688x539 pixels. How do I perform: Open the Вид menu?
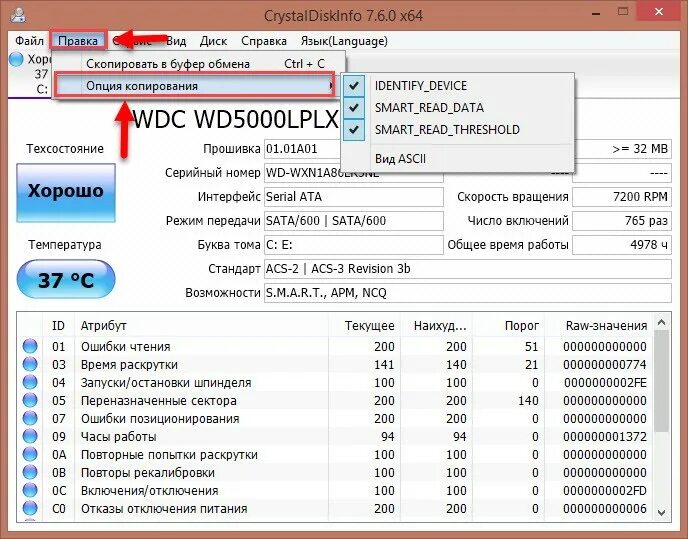(x=176, y=41)
